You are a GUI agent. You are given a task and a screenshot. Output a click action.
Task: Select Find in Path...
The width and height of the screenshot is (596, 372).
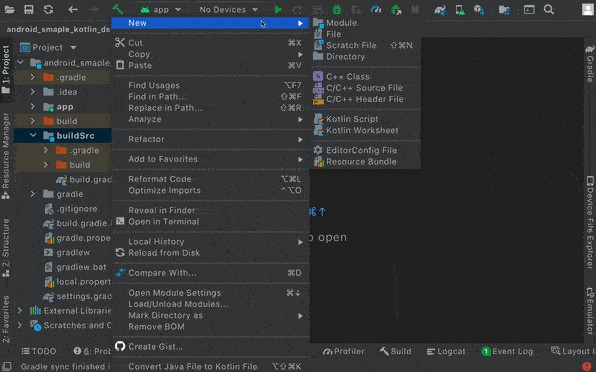[x=210, y=97]
